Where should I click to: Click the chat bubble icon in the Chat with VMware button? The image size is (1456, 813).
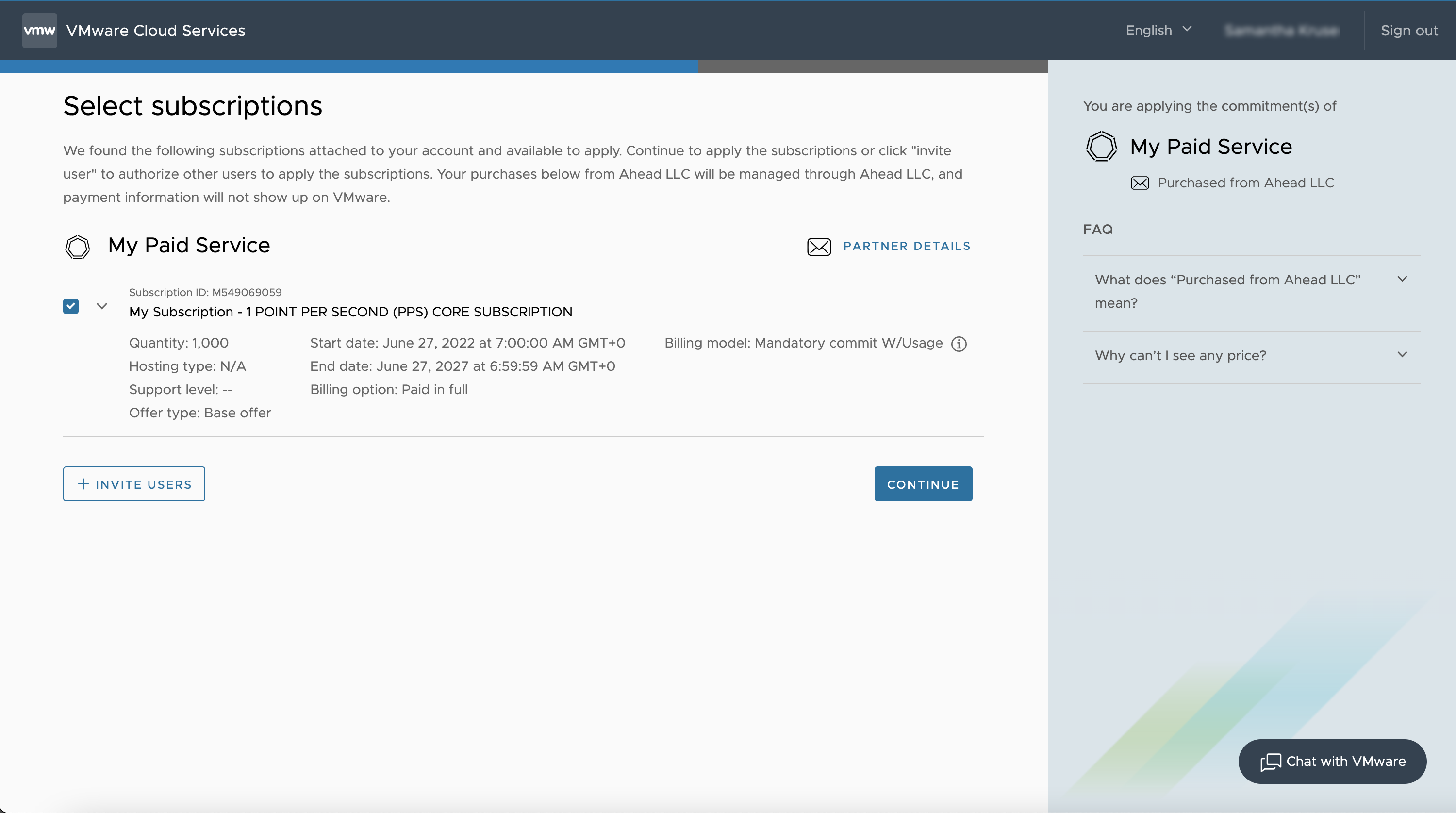[x=1271, y=762]
